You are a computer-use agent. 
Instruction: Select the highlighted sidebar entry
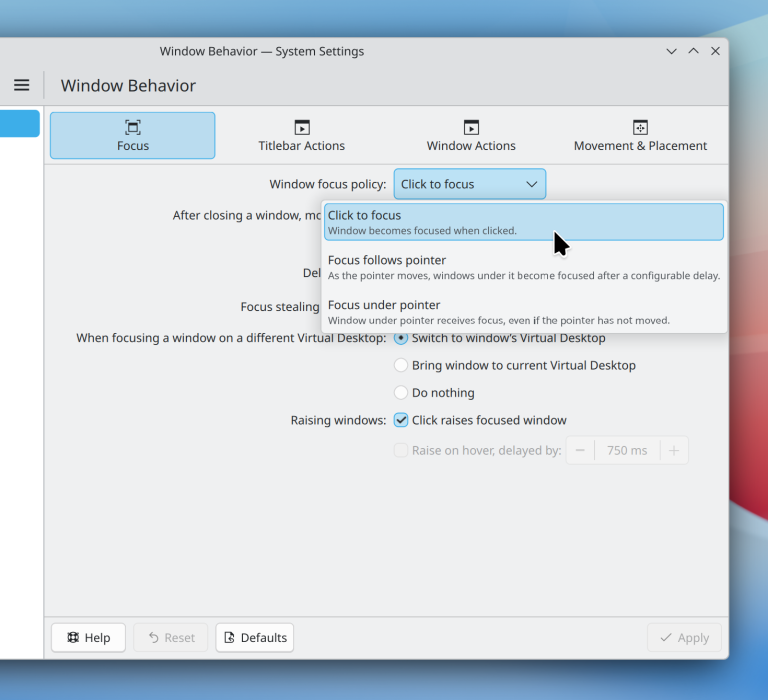pyautogui.click(x=20, y=123)
